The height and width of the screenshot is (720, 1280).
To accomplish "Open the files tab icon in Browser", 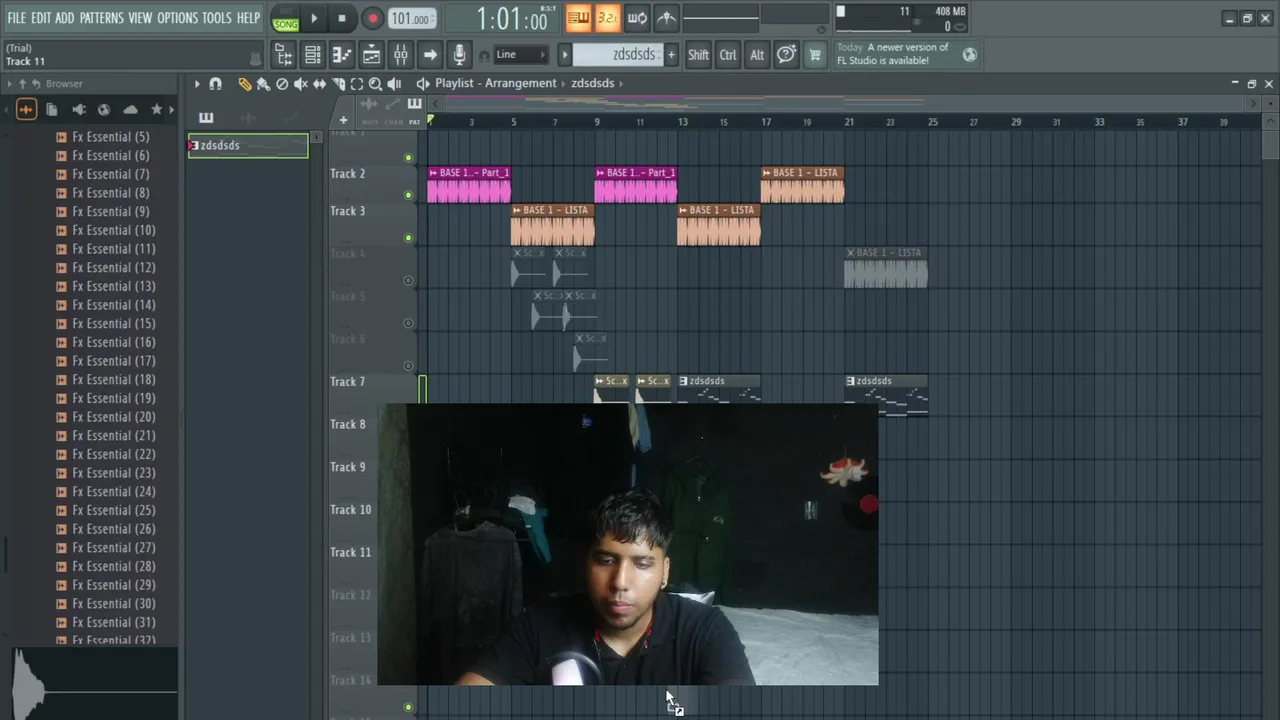I will [52, 110].
